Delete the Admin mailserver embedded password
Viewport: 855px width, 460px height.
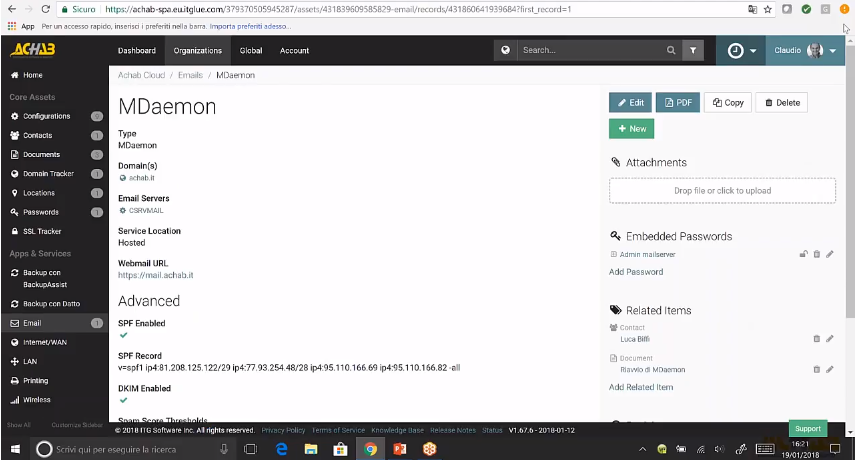point(816,255)
